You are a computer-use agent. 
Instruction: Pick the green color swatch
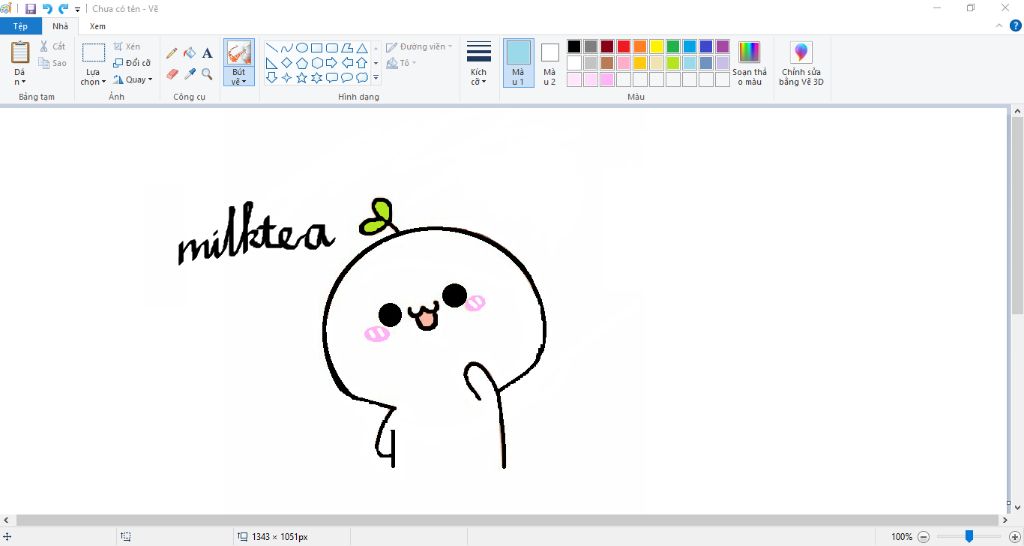673,46
